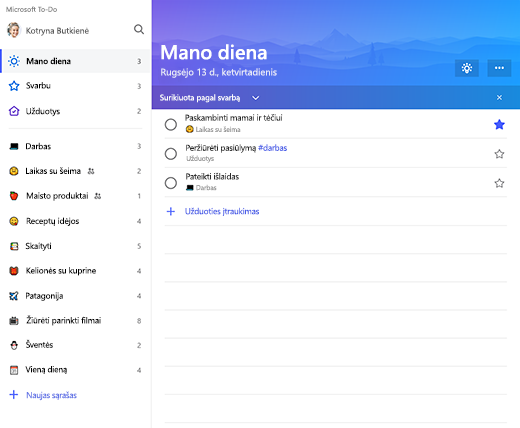Click shared people icon beside Maisto produktai
Image resolution: width=520 pixels, height=428 pixels.
coord(98,196)
